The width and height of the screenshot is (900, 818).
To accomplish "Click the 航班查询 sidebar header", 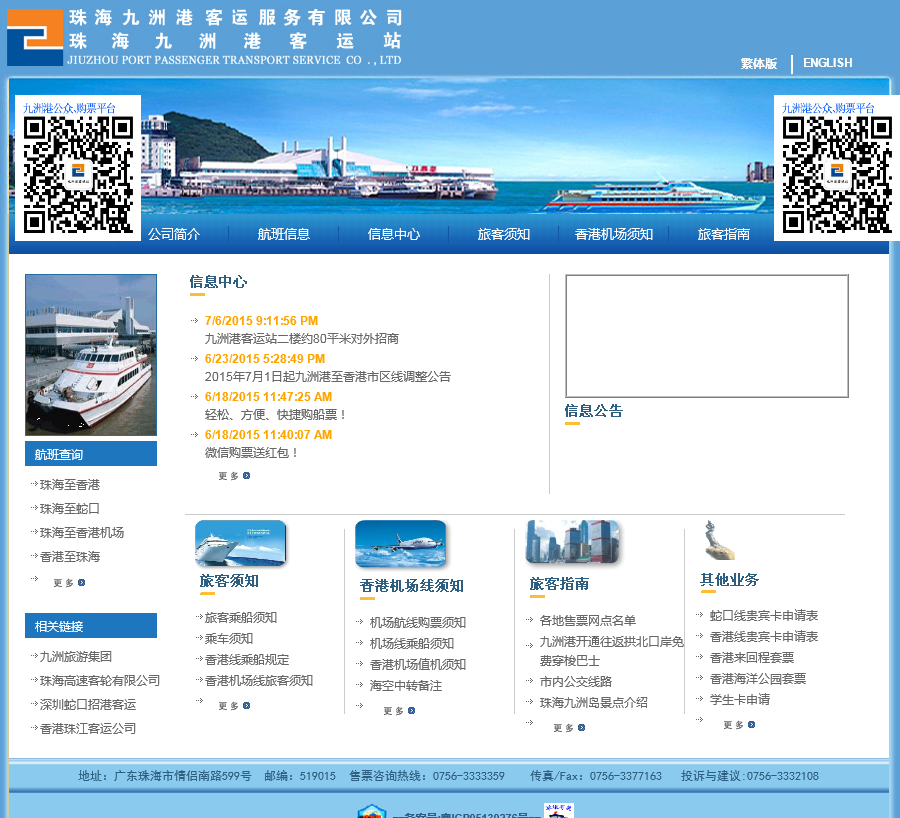I will pos(91,454).
